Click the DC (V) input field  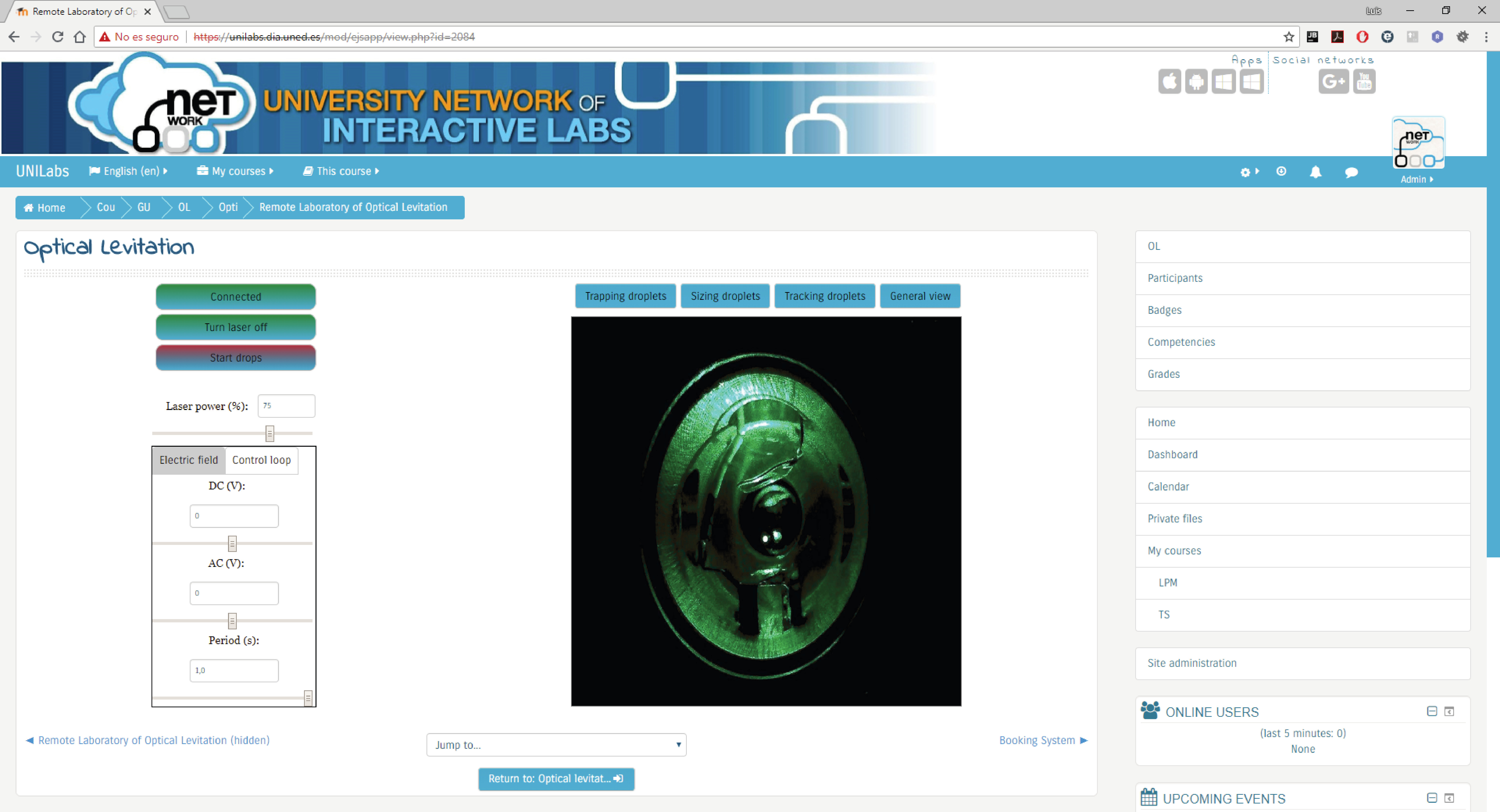click(234, 516)
